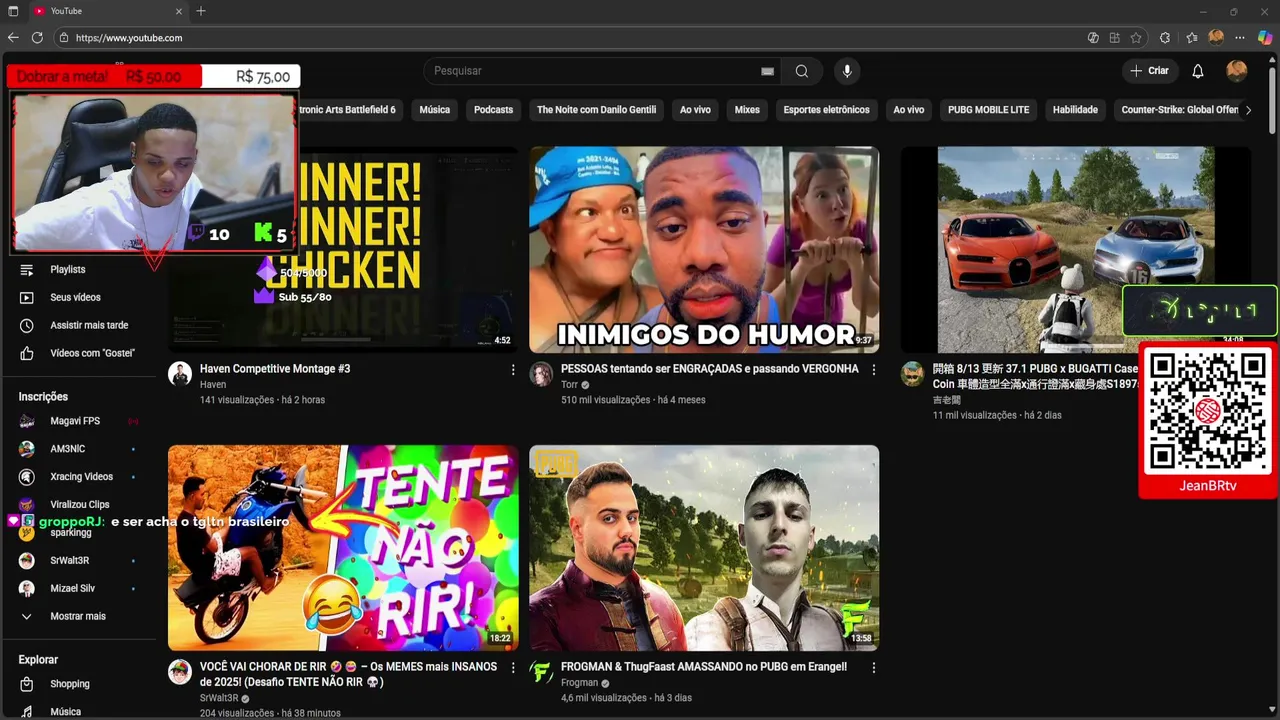This screenshot has width=1280, height=720.
Task: Open Haven Competitive Montage #3 title
Action: click(x=275, y=369)
